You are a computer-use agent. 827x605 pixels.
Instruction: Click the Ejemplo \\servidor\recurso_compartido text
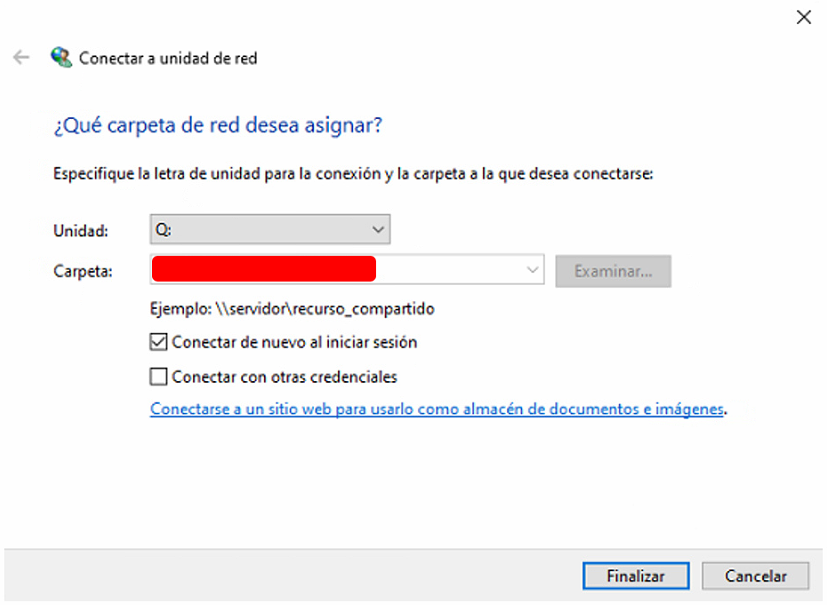coord(292,309)
